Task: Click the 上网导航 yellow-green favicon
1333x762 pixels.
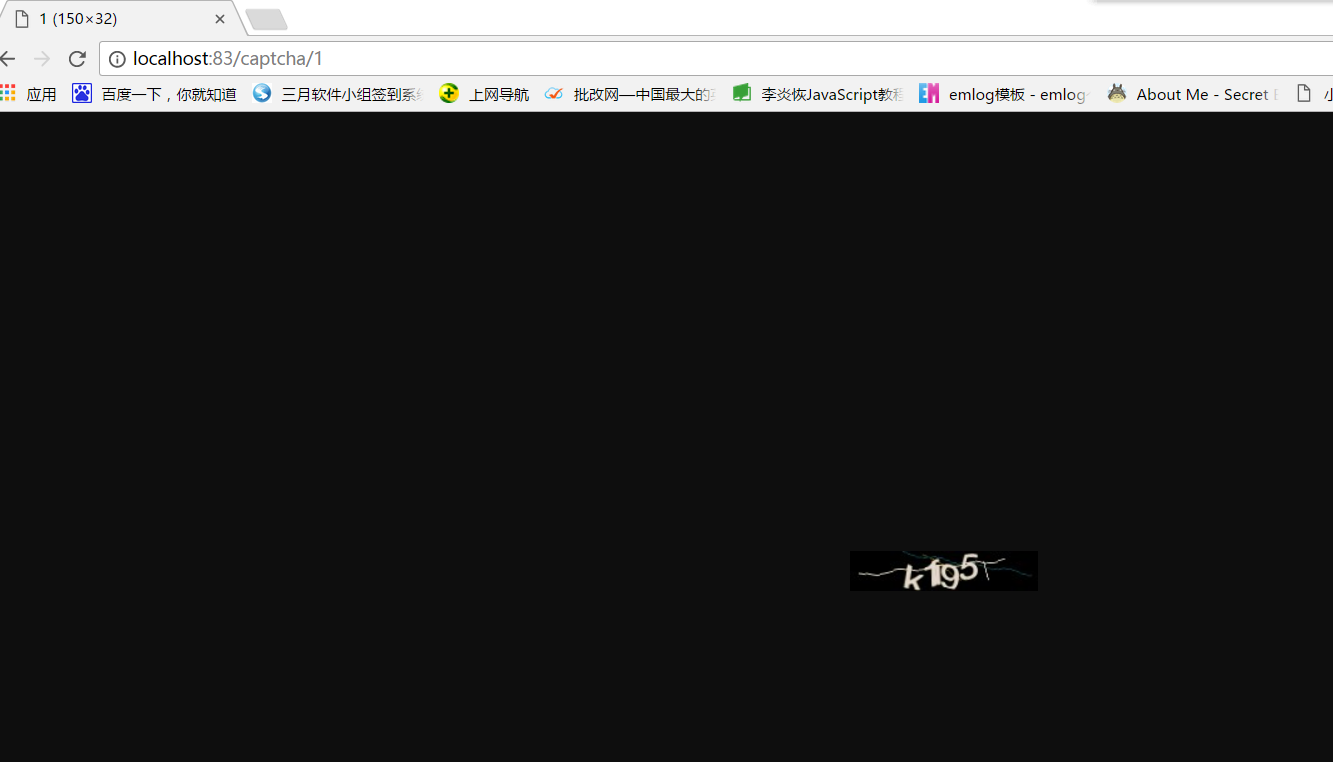Action: point(449,94)
